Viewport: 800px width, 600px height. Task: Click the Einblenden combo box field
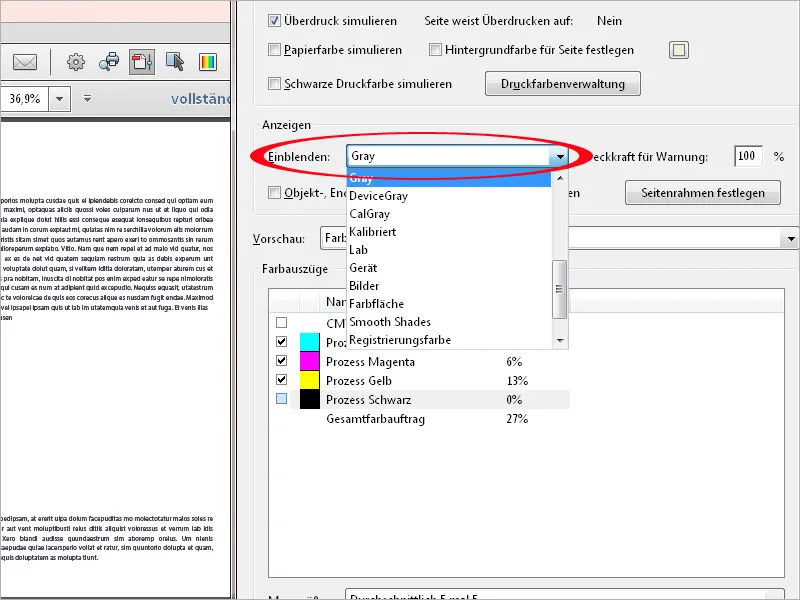click(x=458, y=156)
